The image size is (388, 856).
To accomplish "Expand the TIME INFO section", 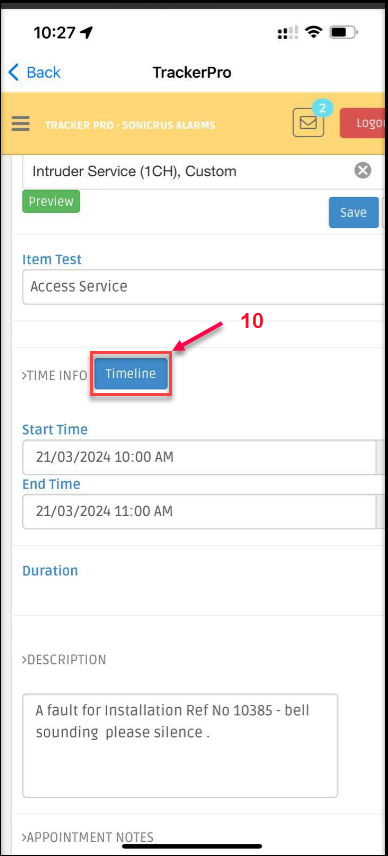I will click(55, 376).
